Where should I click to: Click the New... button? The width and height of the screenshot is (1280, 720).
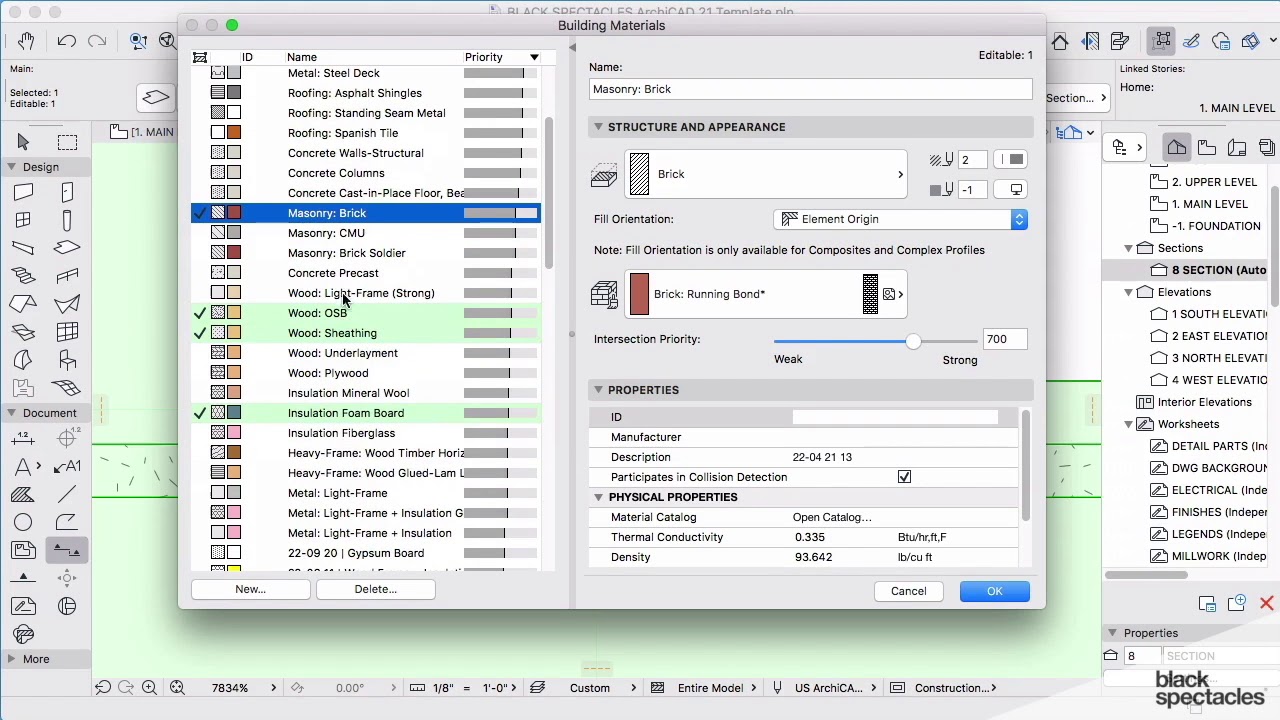(x=250, y=589)
